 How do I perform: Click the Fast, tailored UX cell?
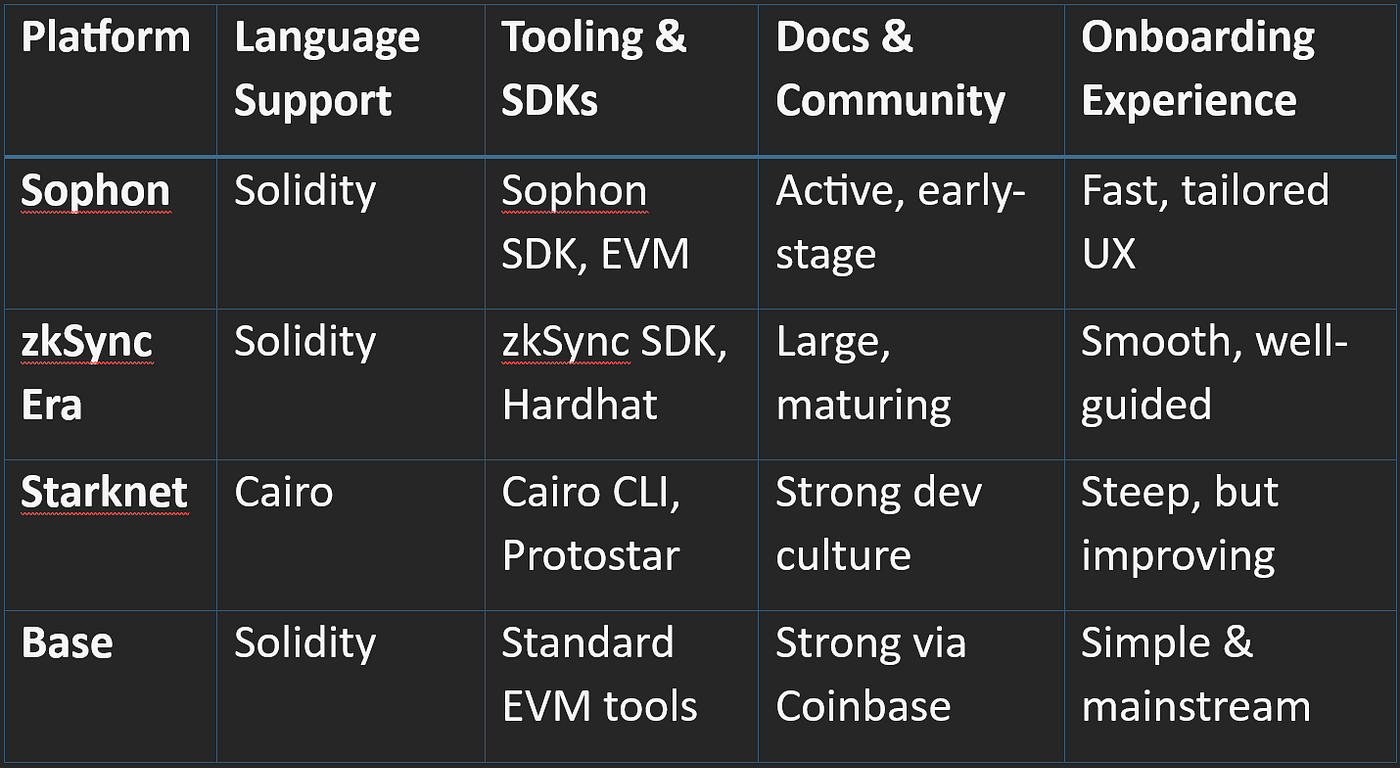pyautogui.click(x=1230, y=233)
